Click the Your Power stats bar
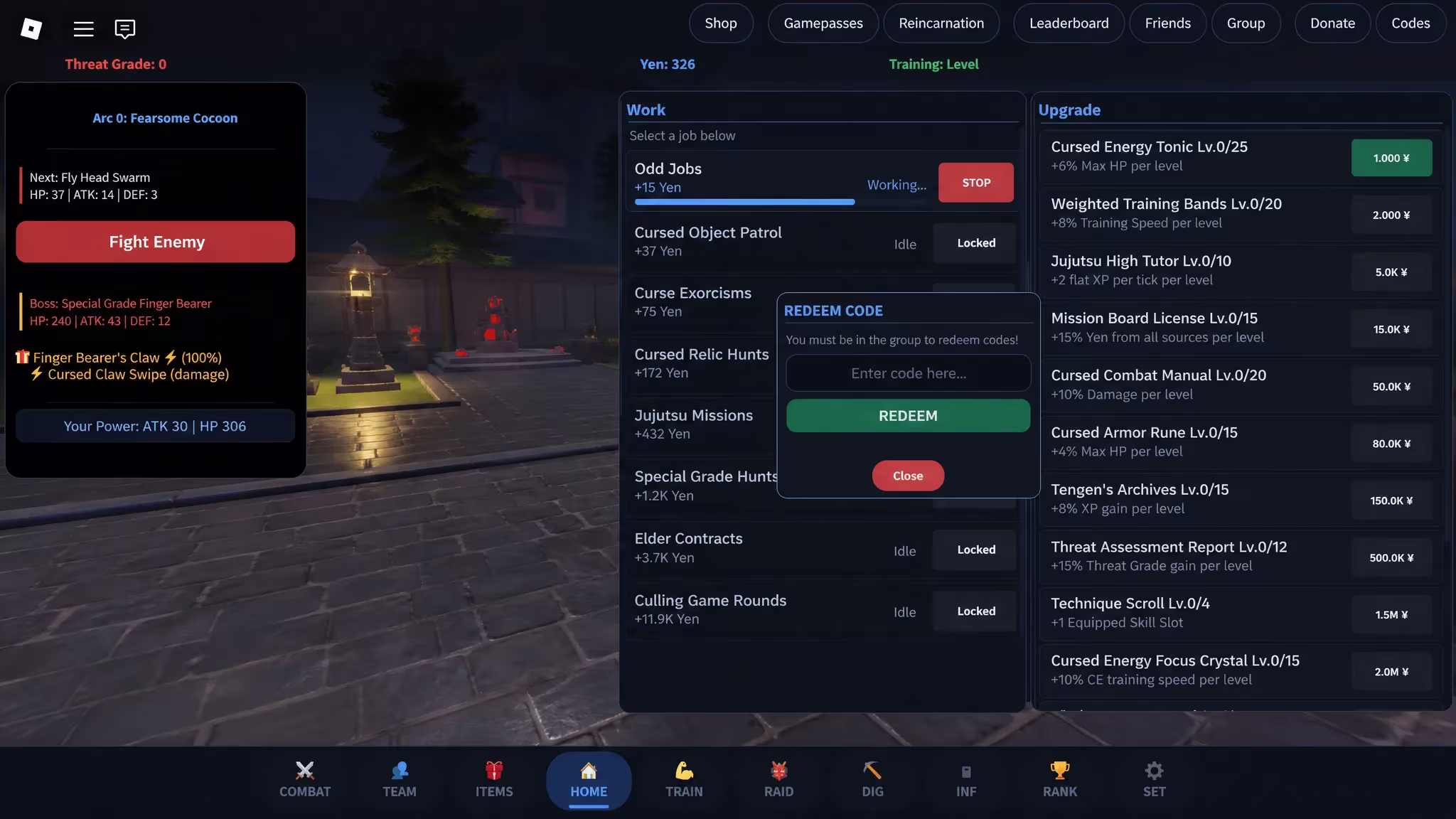This screenshot has height=819, width=1456. 155,426
